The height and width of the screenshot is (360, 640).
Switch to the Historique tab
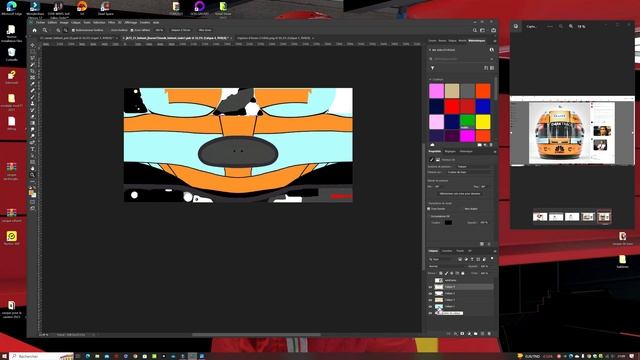(x=466, y=151)
